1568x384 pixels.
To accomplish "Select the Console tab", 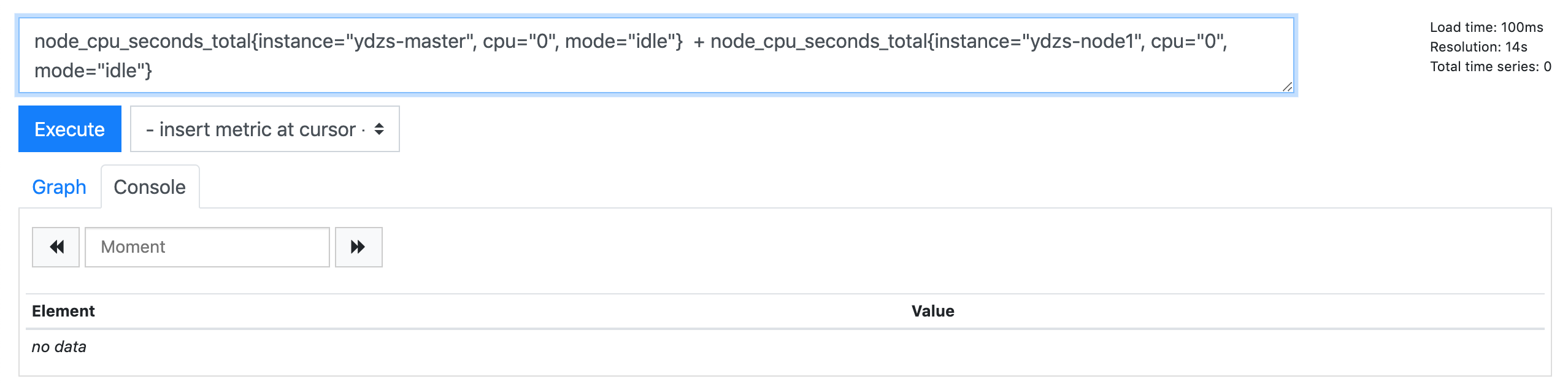I will point(150,187).
